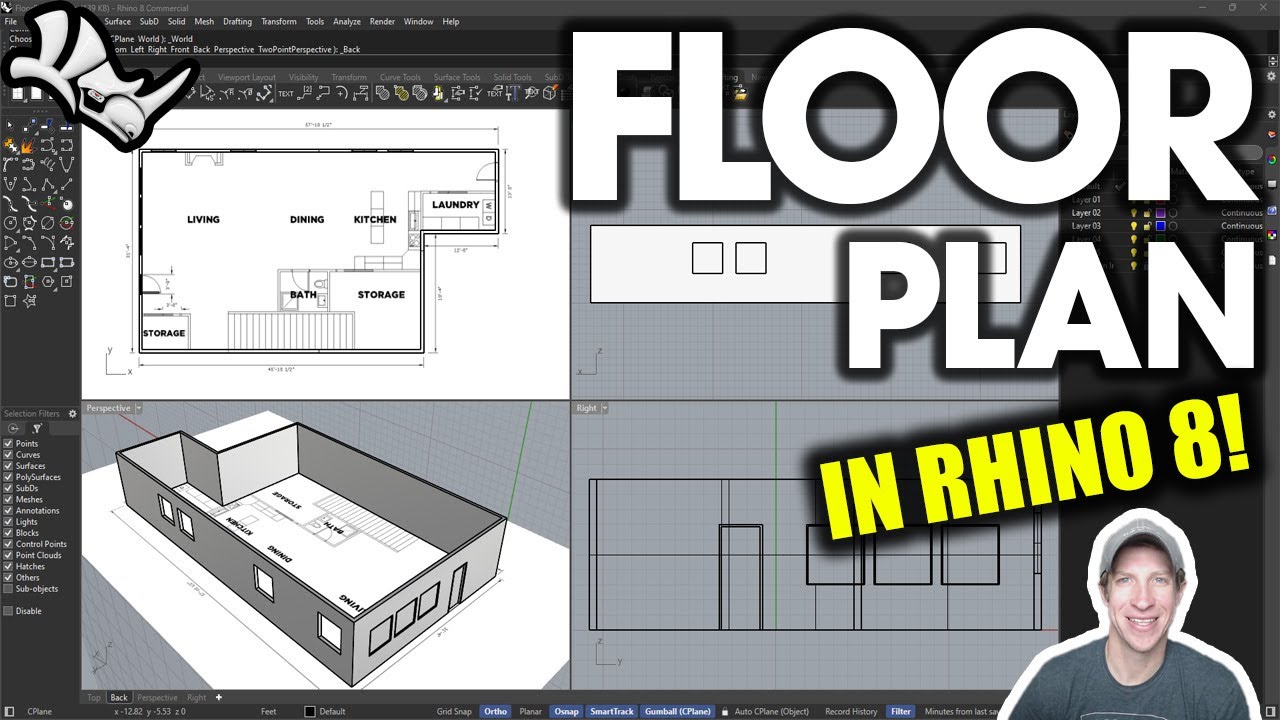
Task: Toggle the Annotations filter checkbox
Action: coord(8,511)
